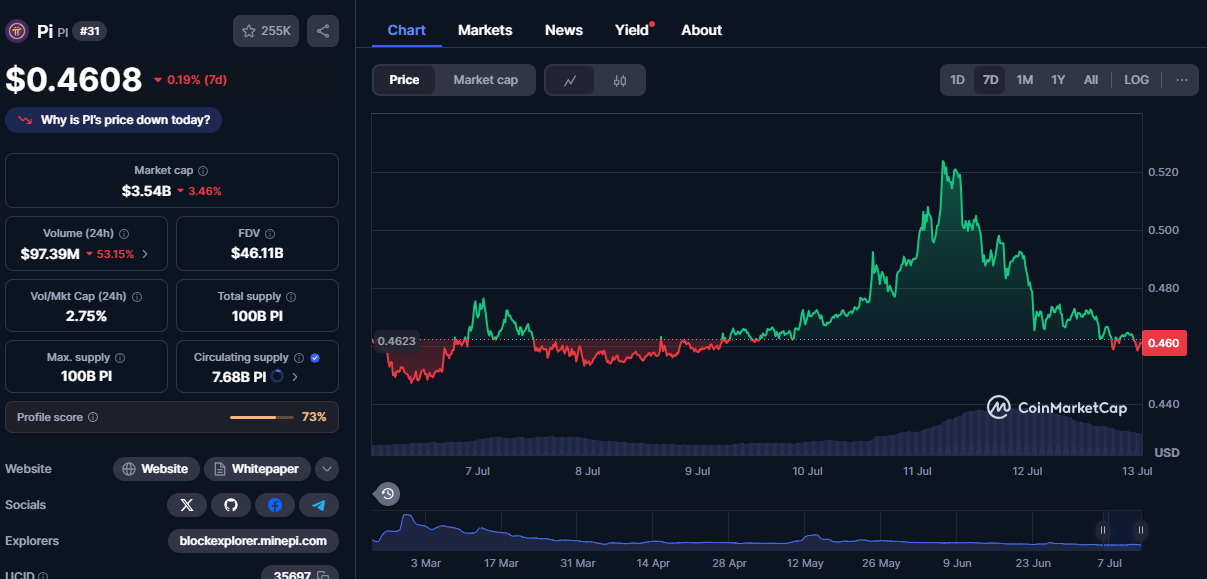The width and height of the screenshot is (1207, 579).
Task: Click the $0.4608 price text
Action: (x=74, y=79)
